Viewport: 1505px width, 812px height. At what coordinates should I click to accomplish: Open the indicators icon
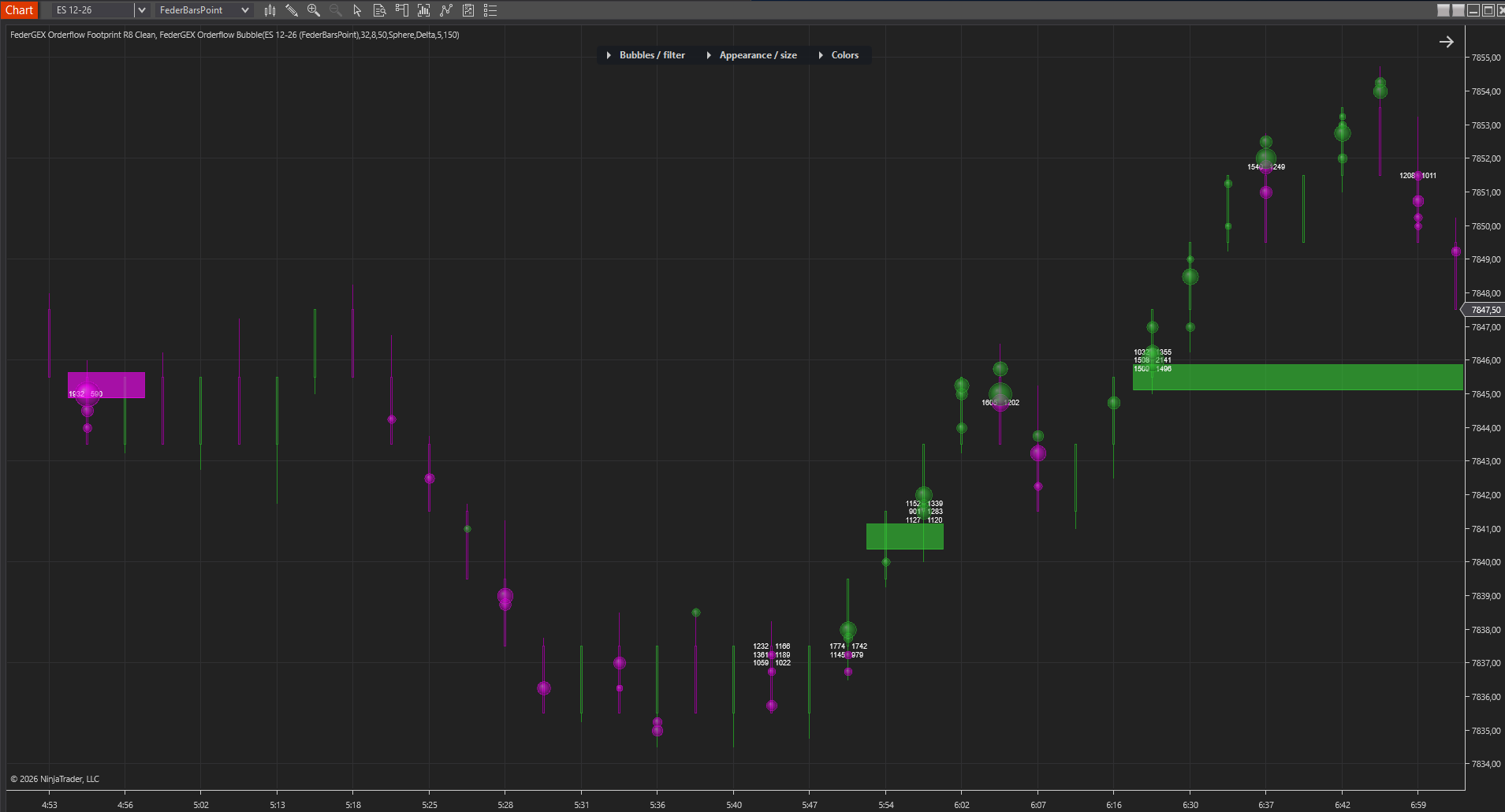click(x=446, y=10)
